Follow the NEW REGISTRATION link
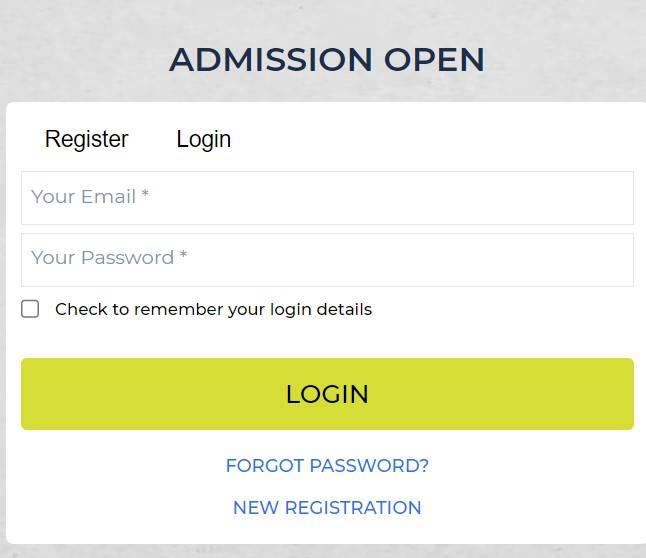This screenshot has width=646, height=558. click(327, 508)
